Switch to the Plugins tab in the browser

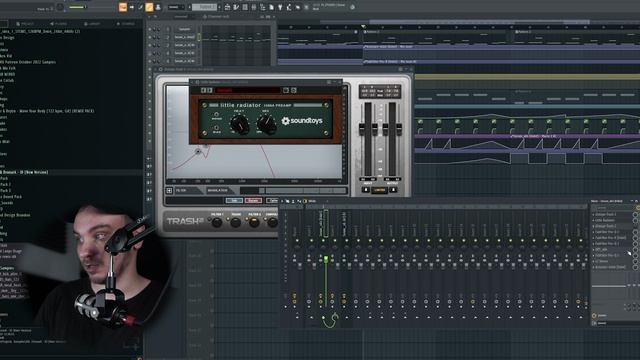click(x=58, y=24)
